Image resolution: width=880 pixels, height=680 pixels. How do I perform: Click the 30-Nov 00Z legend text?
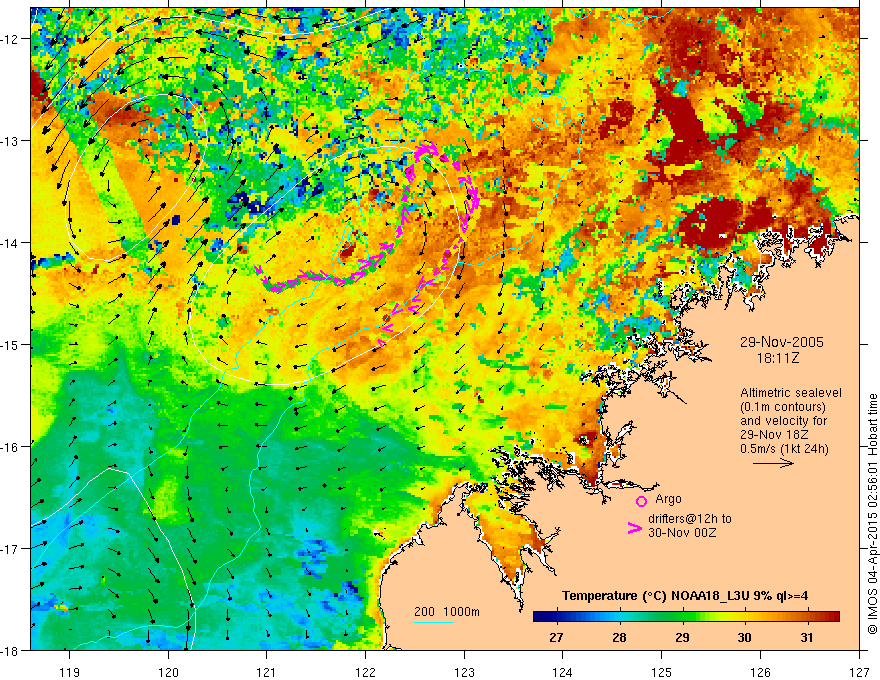tap(682, 533)
